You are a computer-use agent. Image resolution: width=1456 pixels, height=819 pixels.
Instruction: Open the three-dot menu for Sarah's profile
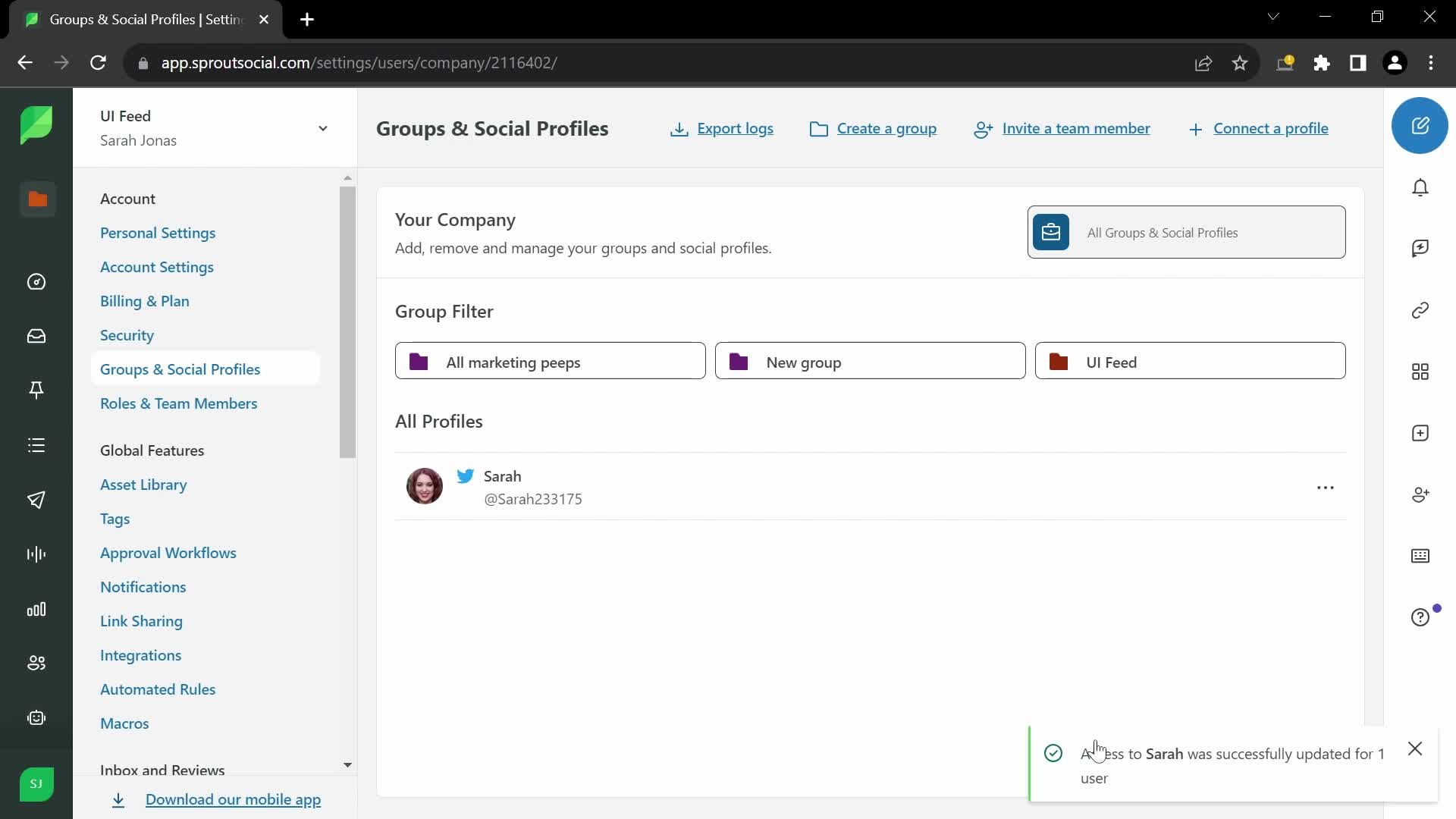[1325, 488]
